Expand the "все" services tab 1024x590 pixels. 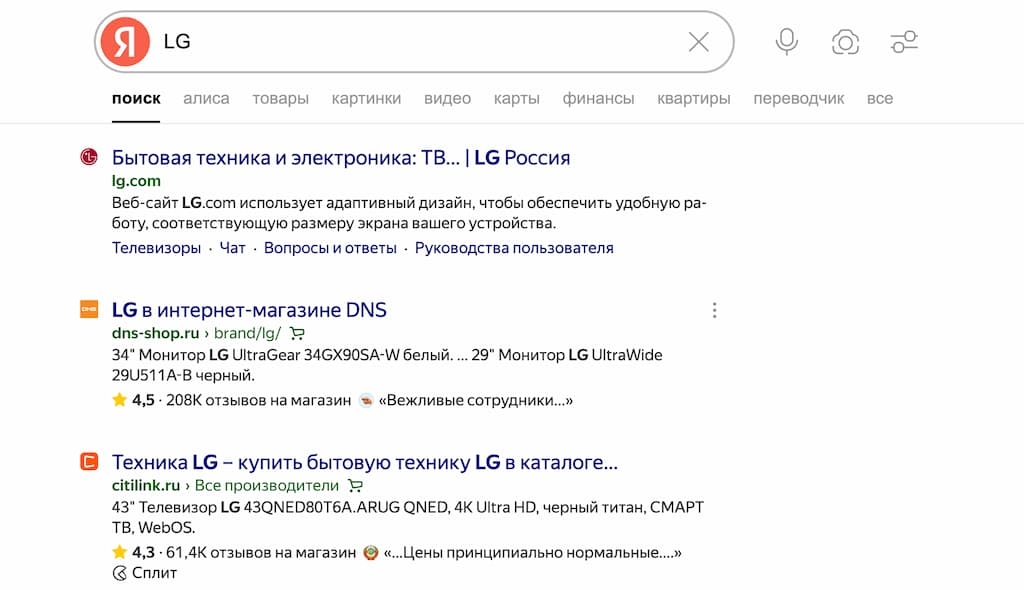pyautogui.click(x=880, y=98)
